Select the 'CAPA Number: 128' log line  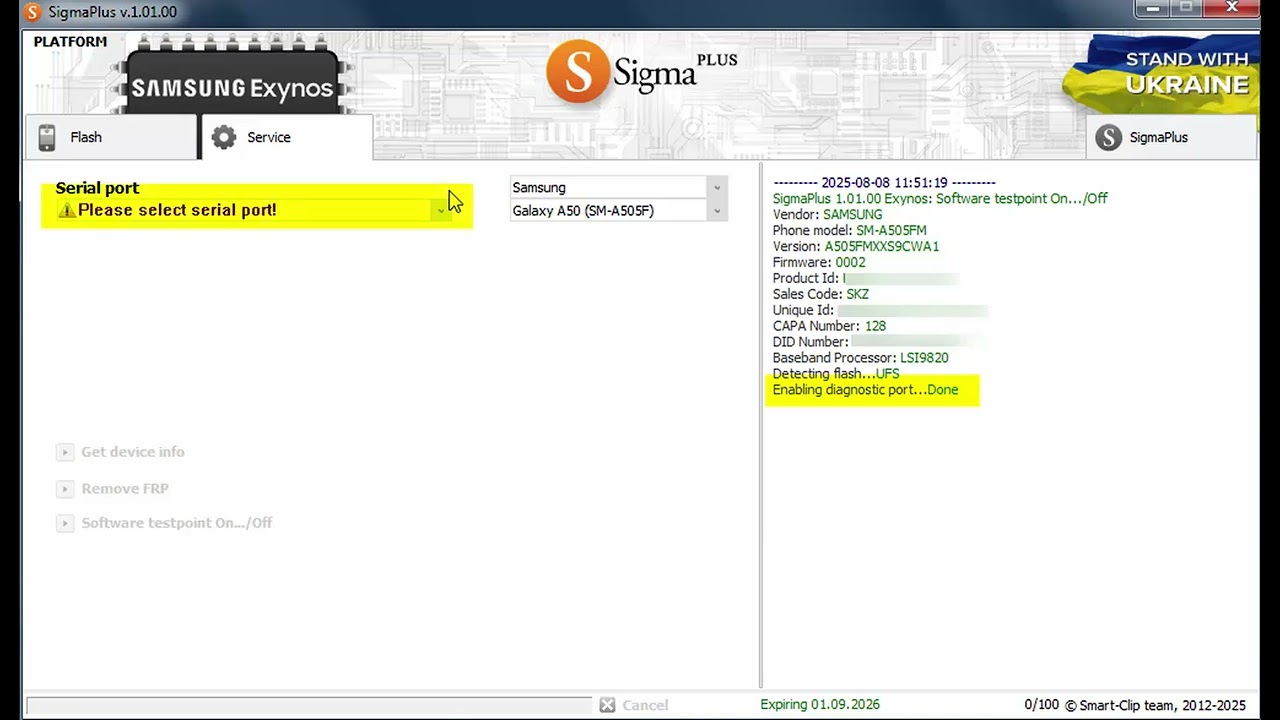[x=829, y=326]
